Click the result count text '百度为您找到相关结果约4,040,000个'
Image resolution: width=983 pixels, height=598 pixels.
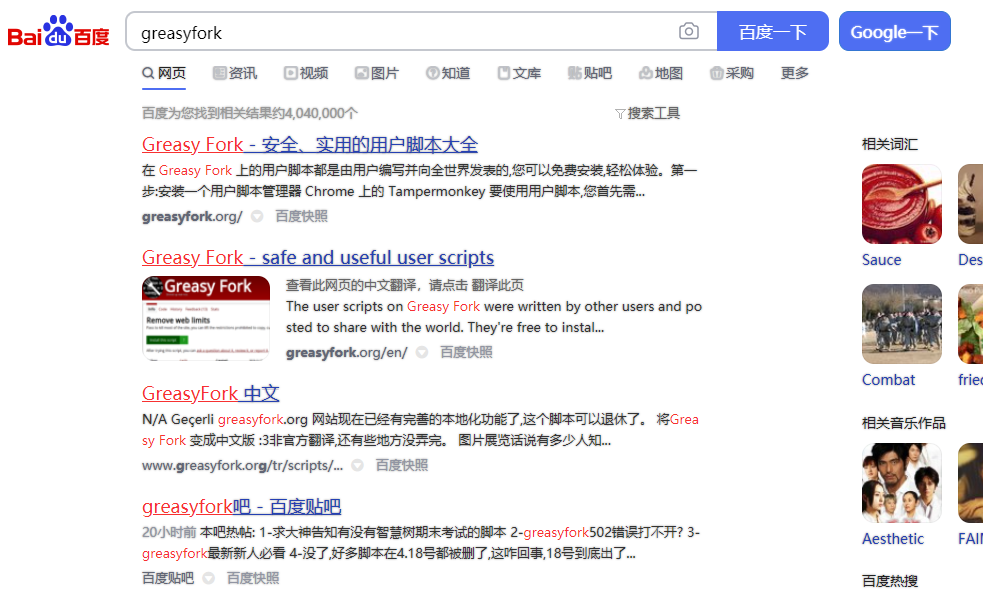coord(250,113)
